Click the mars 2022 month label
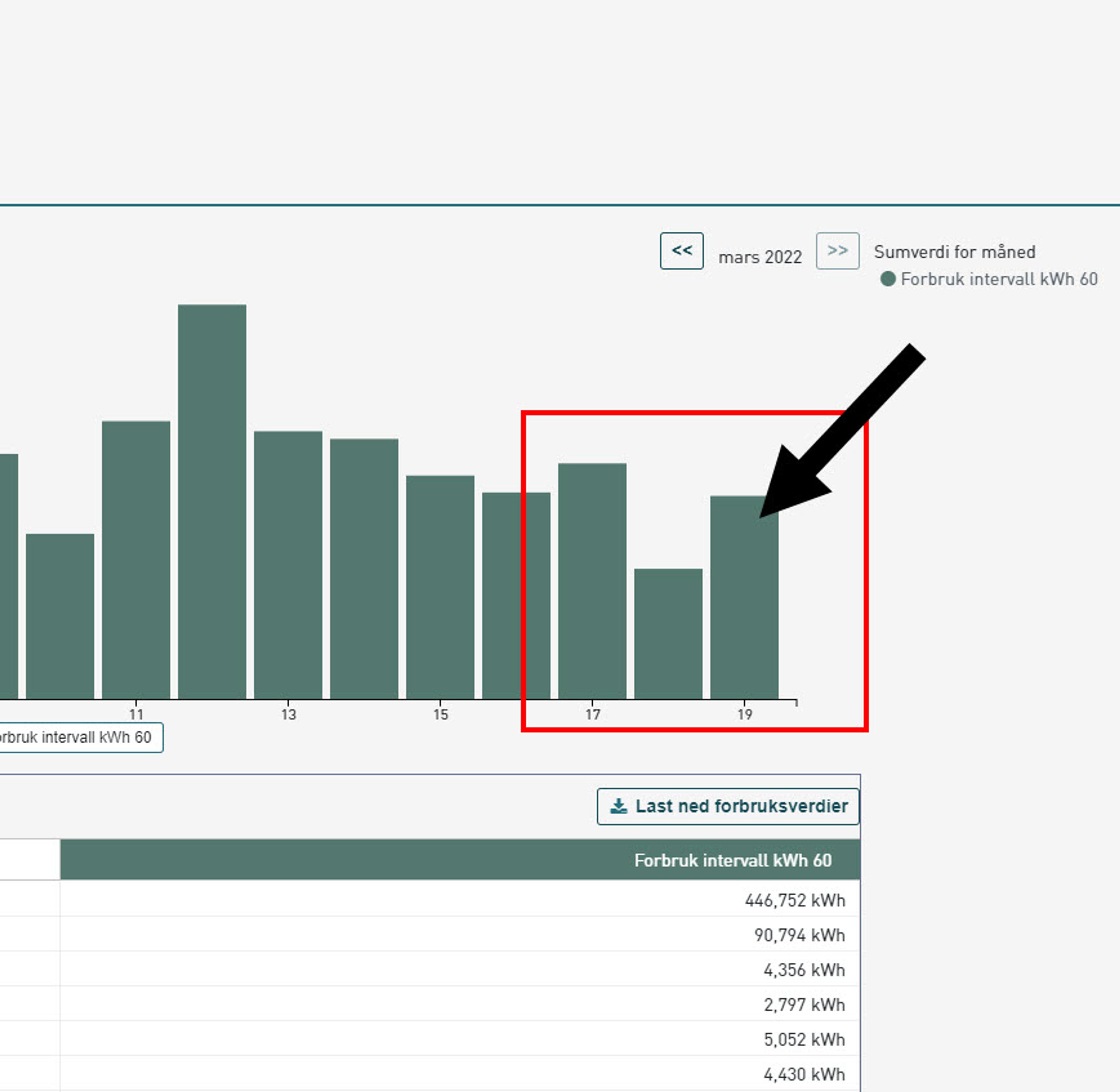1120x1092 pixels. click(x=760, y=258)
